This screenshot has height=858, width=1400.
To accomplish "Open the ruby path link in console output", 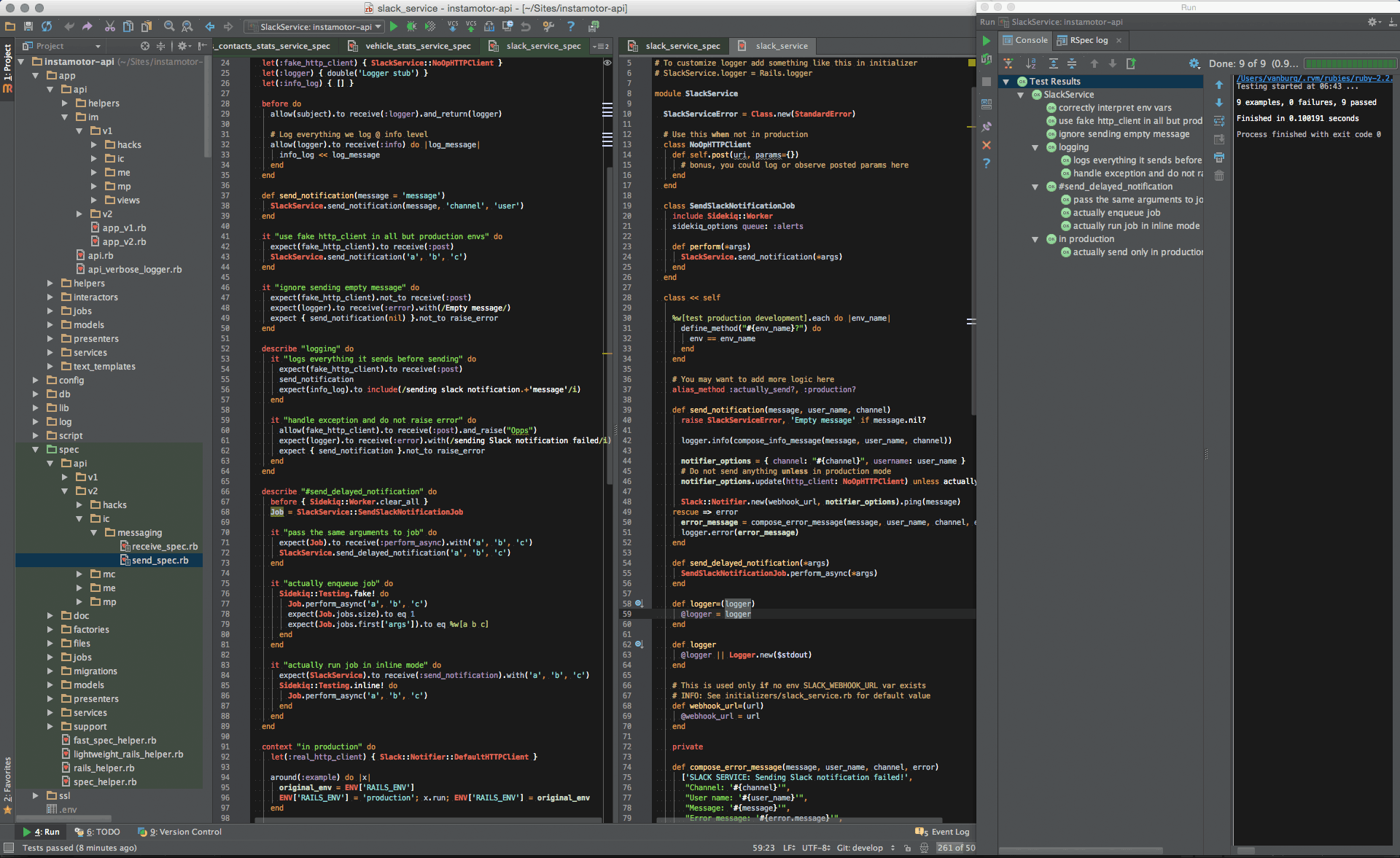I will pyautogui.click(x=1314, y=78).
